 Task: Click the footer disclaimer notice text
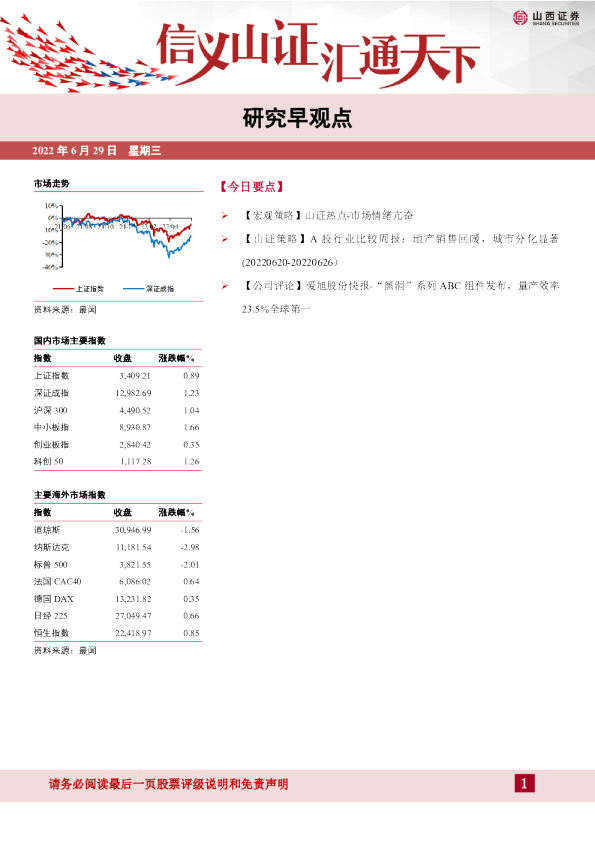(169, 784)
